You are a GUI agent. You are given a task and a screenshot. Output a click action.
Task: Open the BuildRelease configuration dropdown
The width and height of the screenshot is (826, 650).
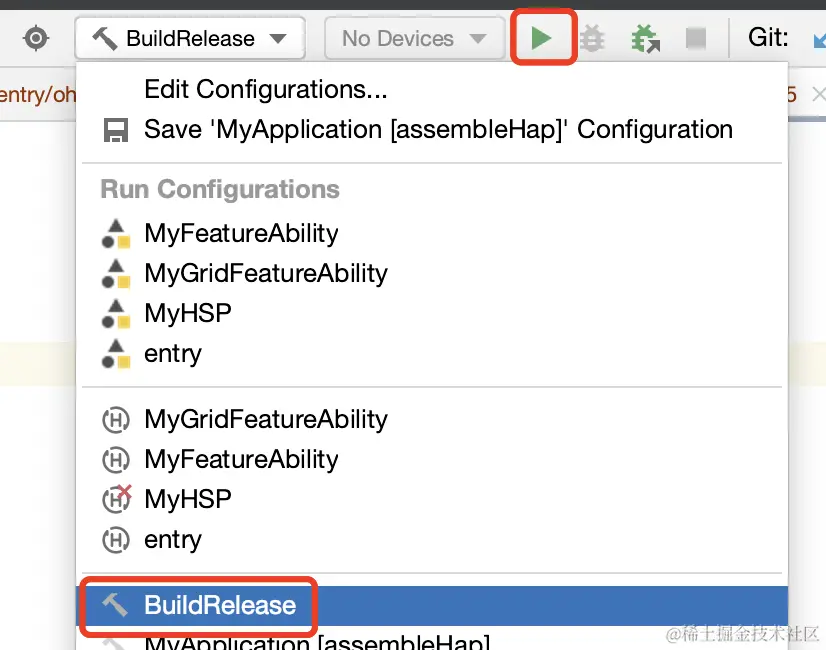click(190, 39)
